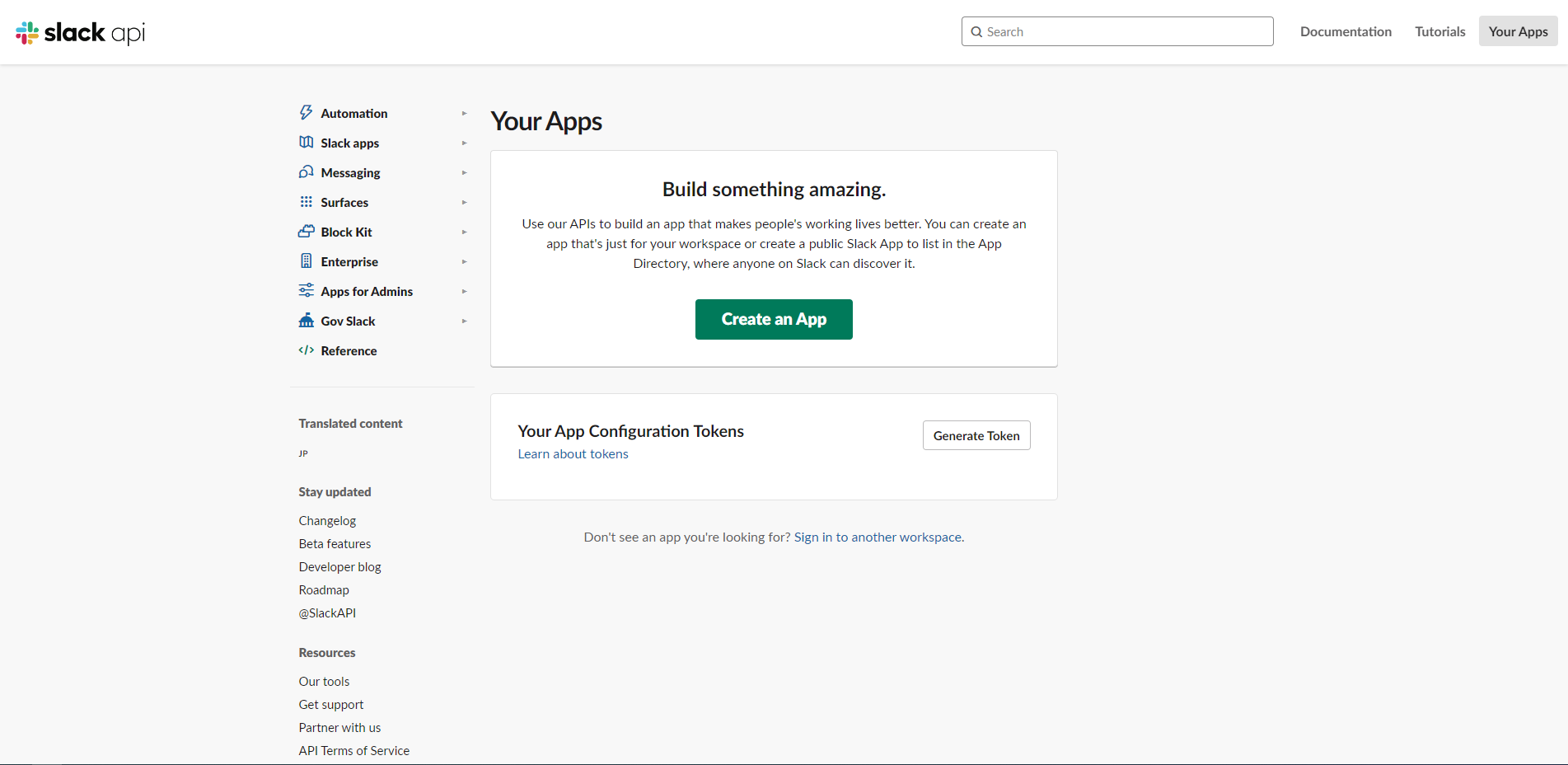The height and width of the screenshot is (765, 1568).
Task: Expand the Automation section arrow
Action: tap(464, 113)
